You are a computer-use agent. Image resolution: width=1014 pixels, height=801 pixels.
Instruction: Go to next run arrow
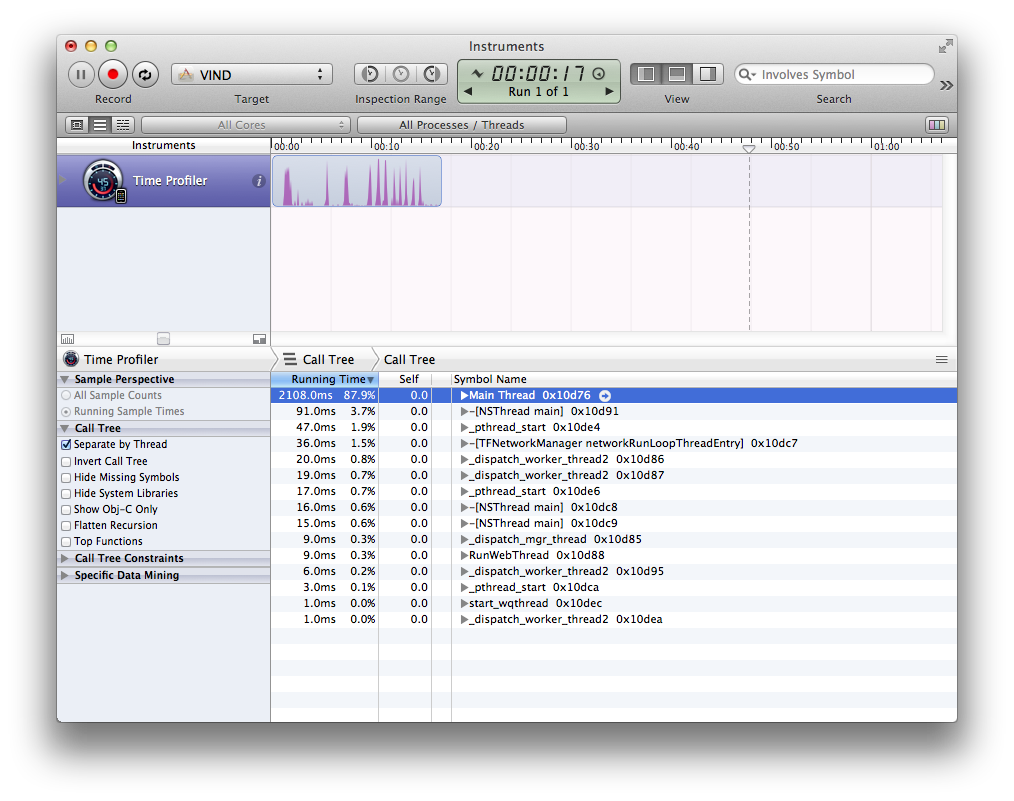point(609,92)
